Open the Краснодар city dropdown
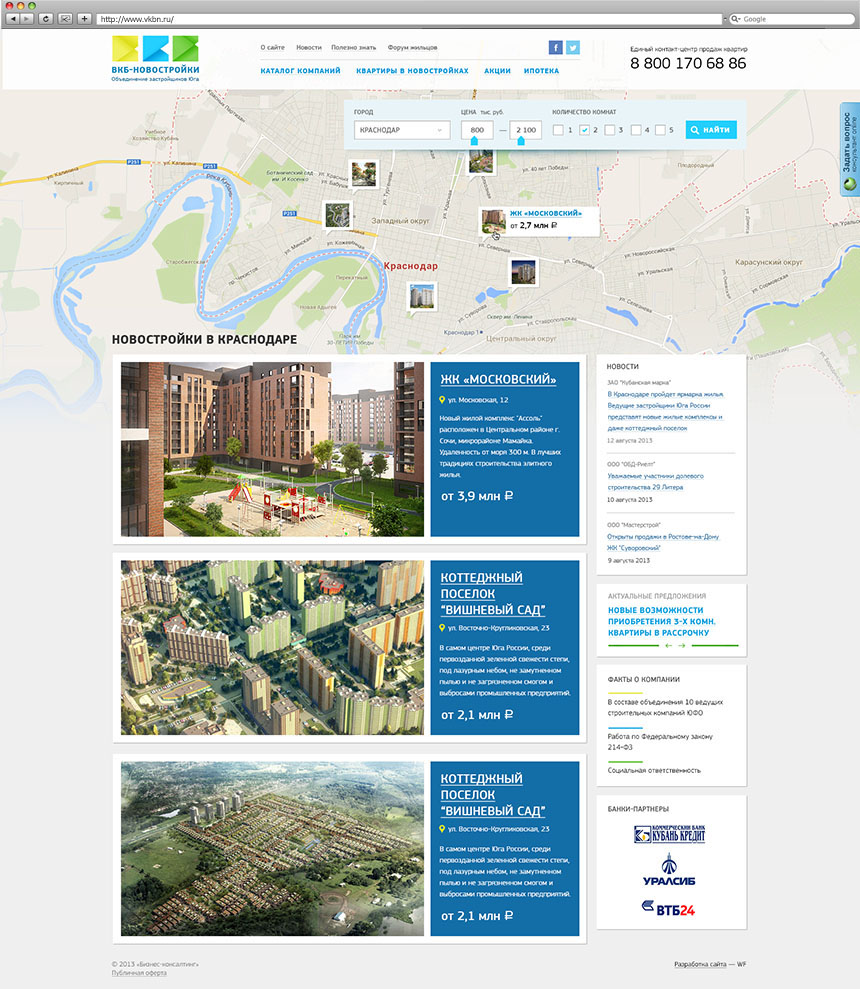Image resolution: width=860 pixels, height=989 pixels. pyautogui.click(x=402, y=130)
